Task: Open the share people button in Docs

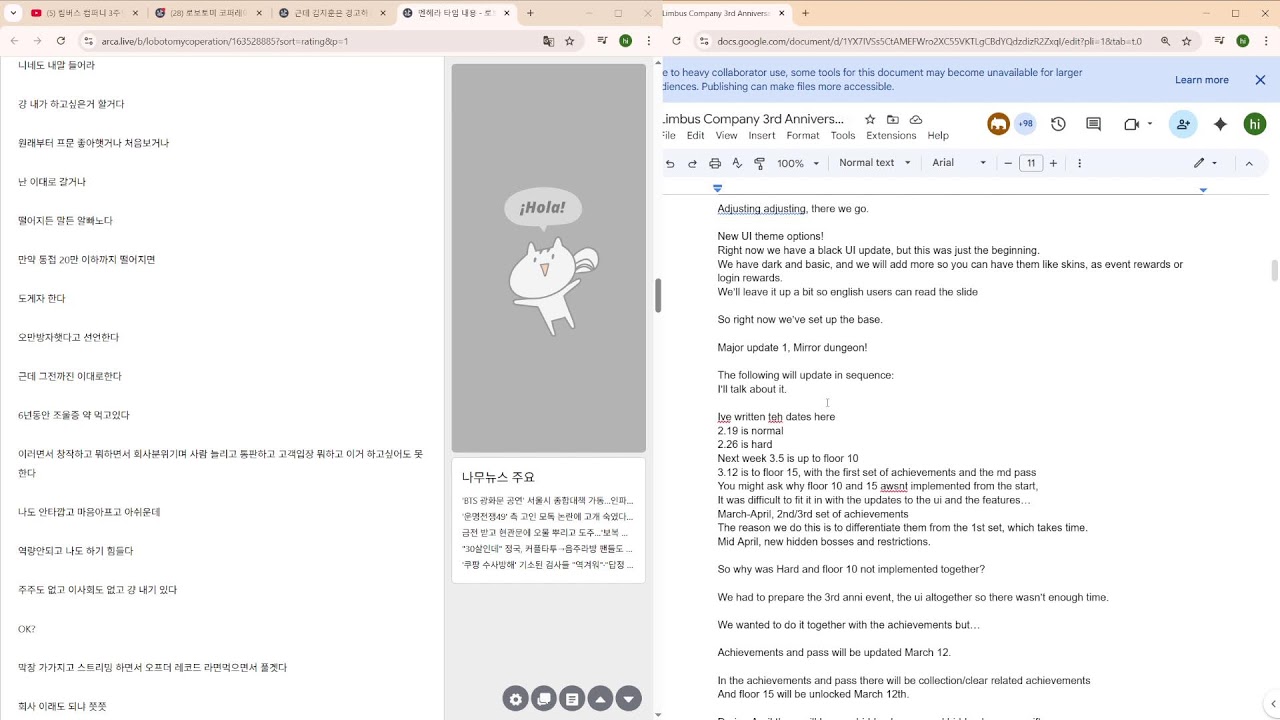Action: (x=1183, y=124)
